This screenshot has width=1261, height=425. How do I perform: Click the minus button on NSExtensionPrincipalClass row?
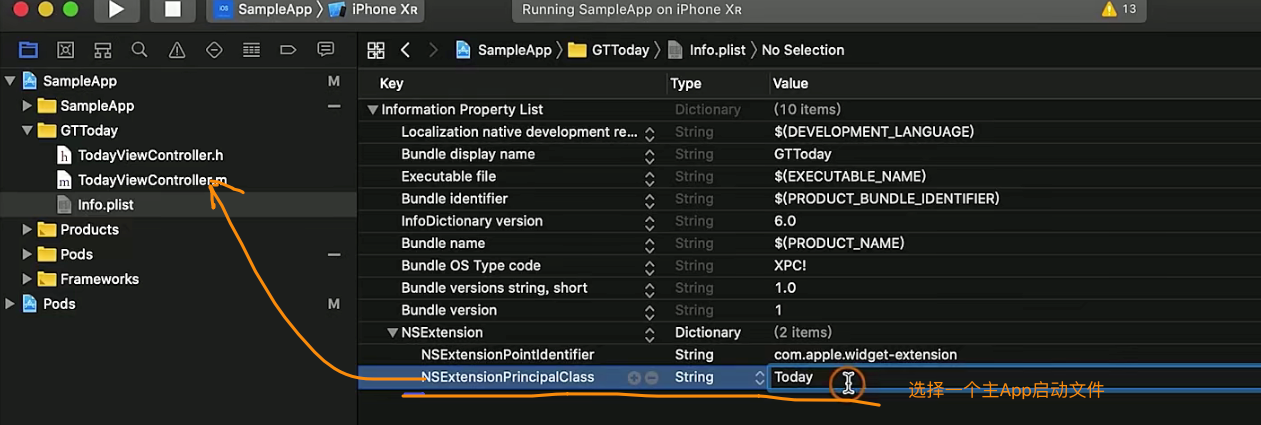[x=651, y=378]
